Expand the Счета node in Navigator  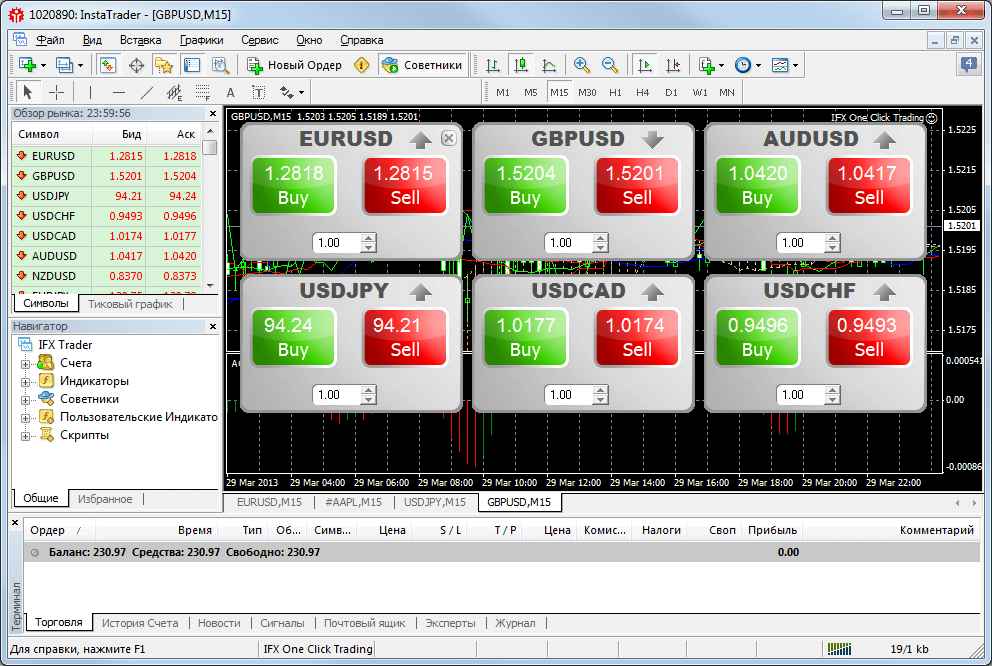pyautogui.click(x=25, y=363)
